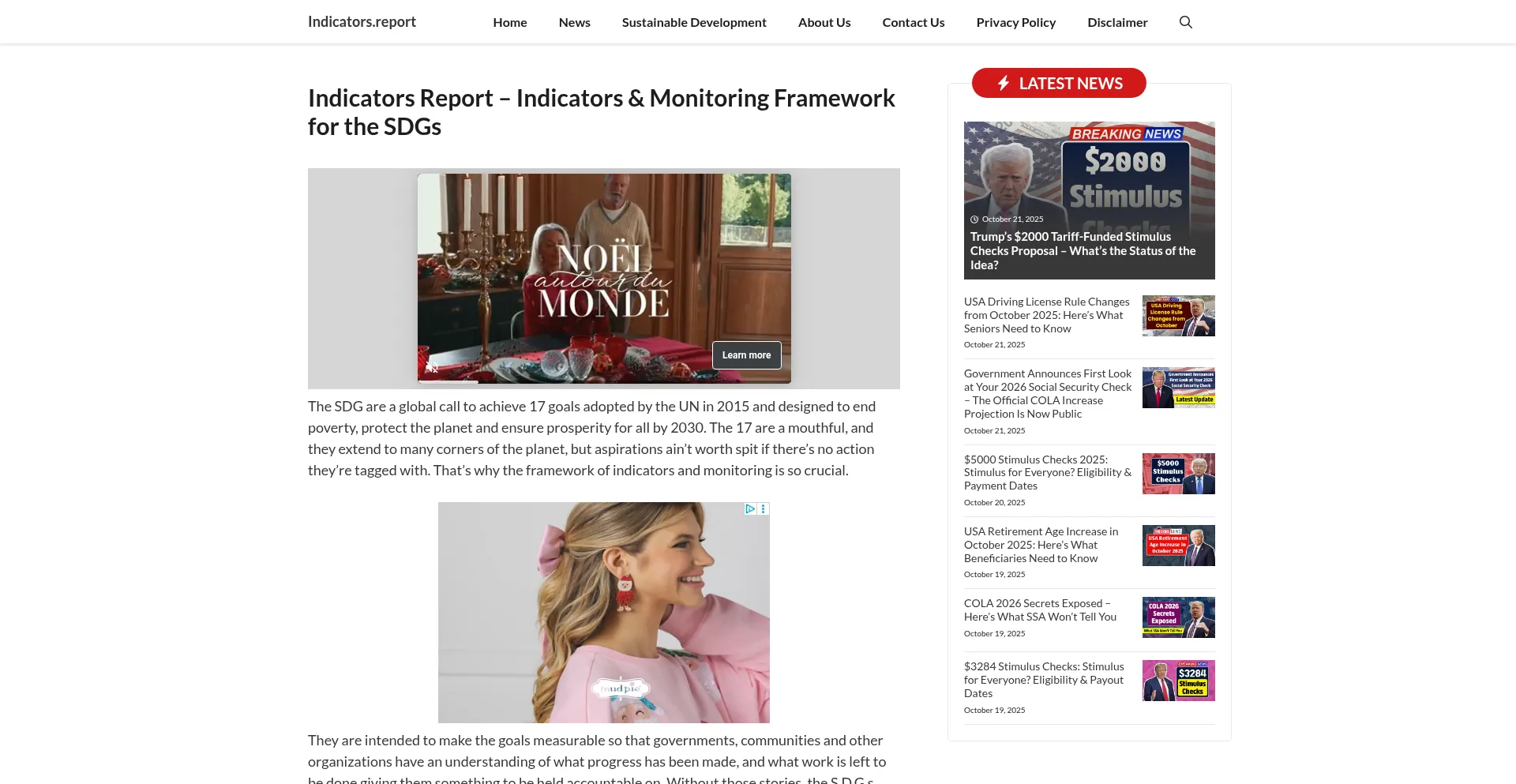Open the USA Retirement Age Increase thumbnail
Image resolution: width=1516 pixels, height=784 pixels.
click(1178, 546)
